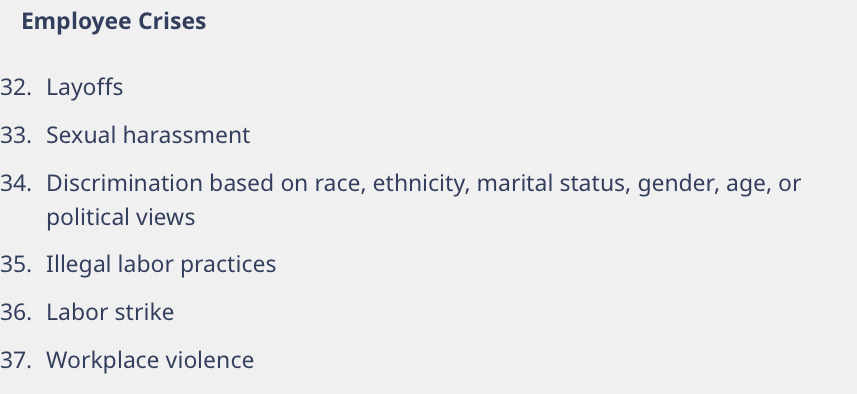The image size is (857, 394).
Task: Click the number 35 list marker
Action: 16,264
